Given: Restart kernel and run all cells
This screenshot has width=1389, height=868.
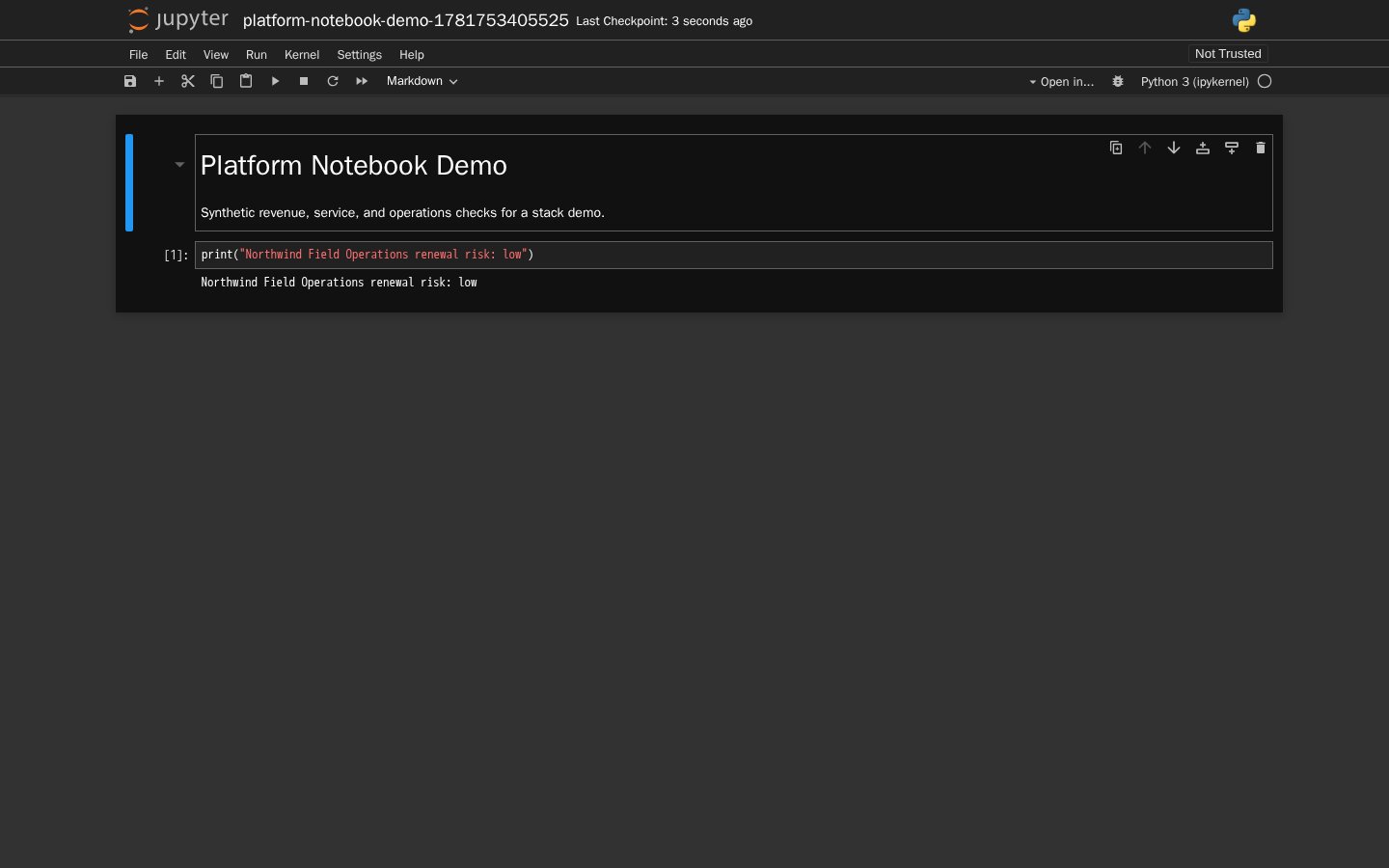Looking at the screenshot, I should coord(362,81).
